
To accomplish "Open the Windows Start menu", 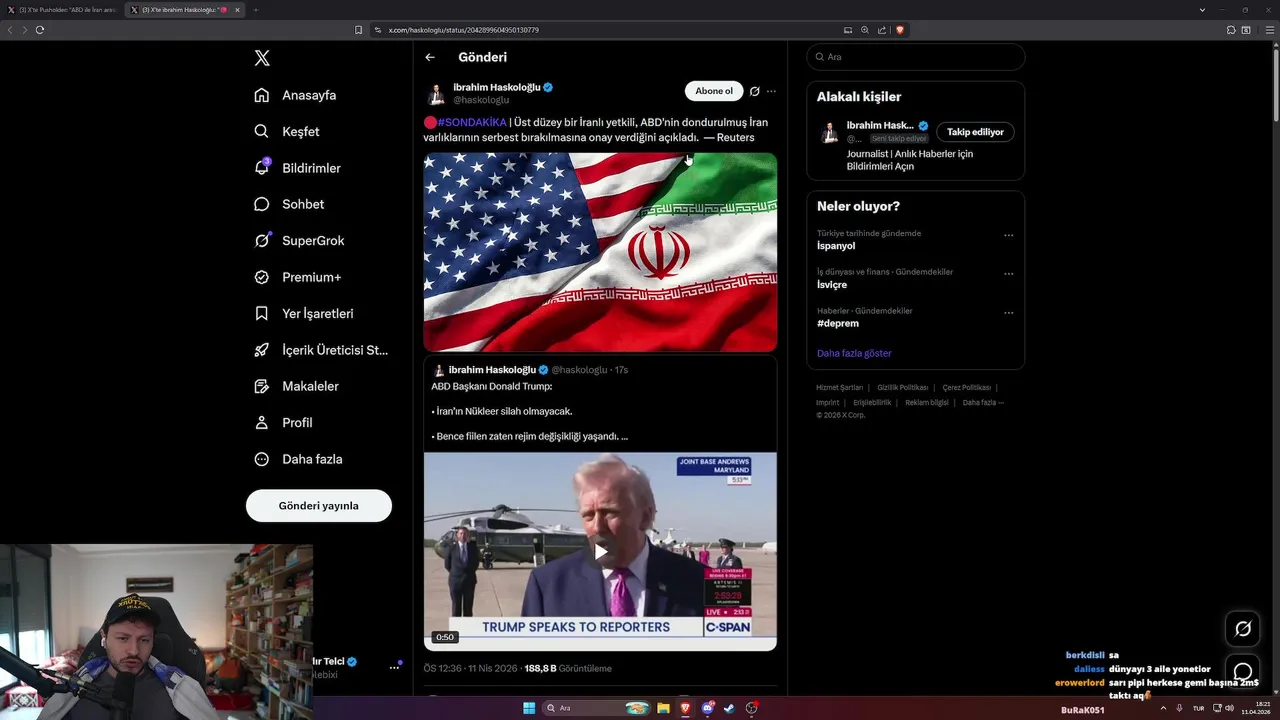I will pos(529,708).
